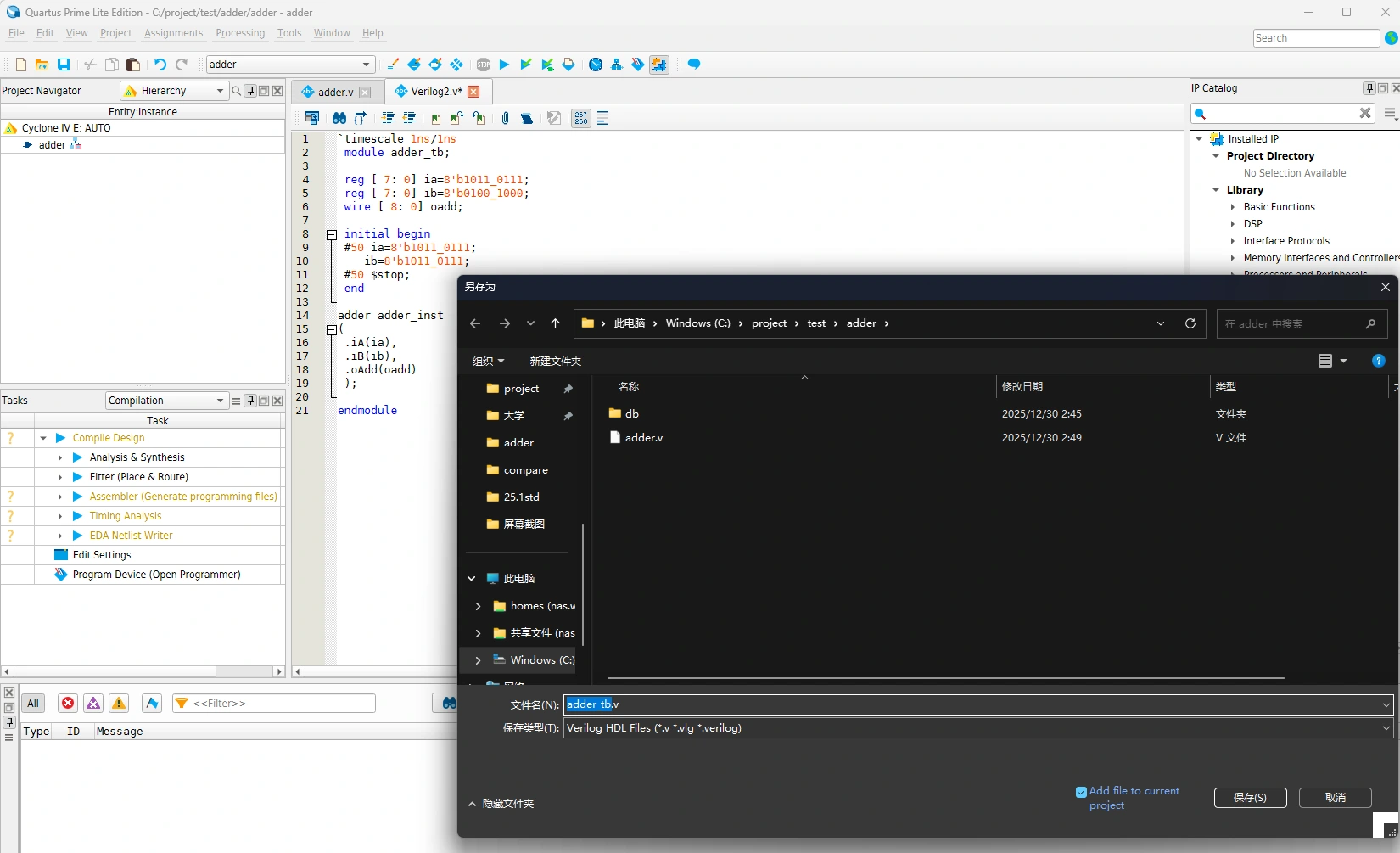Toggle the line numbers display icon
Viewport: 1400px width, 853px height.
point(580,118)
